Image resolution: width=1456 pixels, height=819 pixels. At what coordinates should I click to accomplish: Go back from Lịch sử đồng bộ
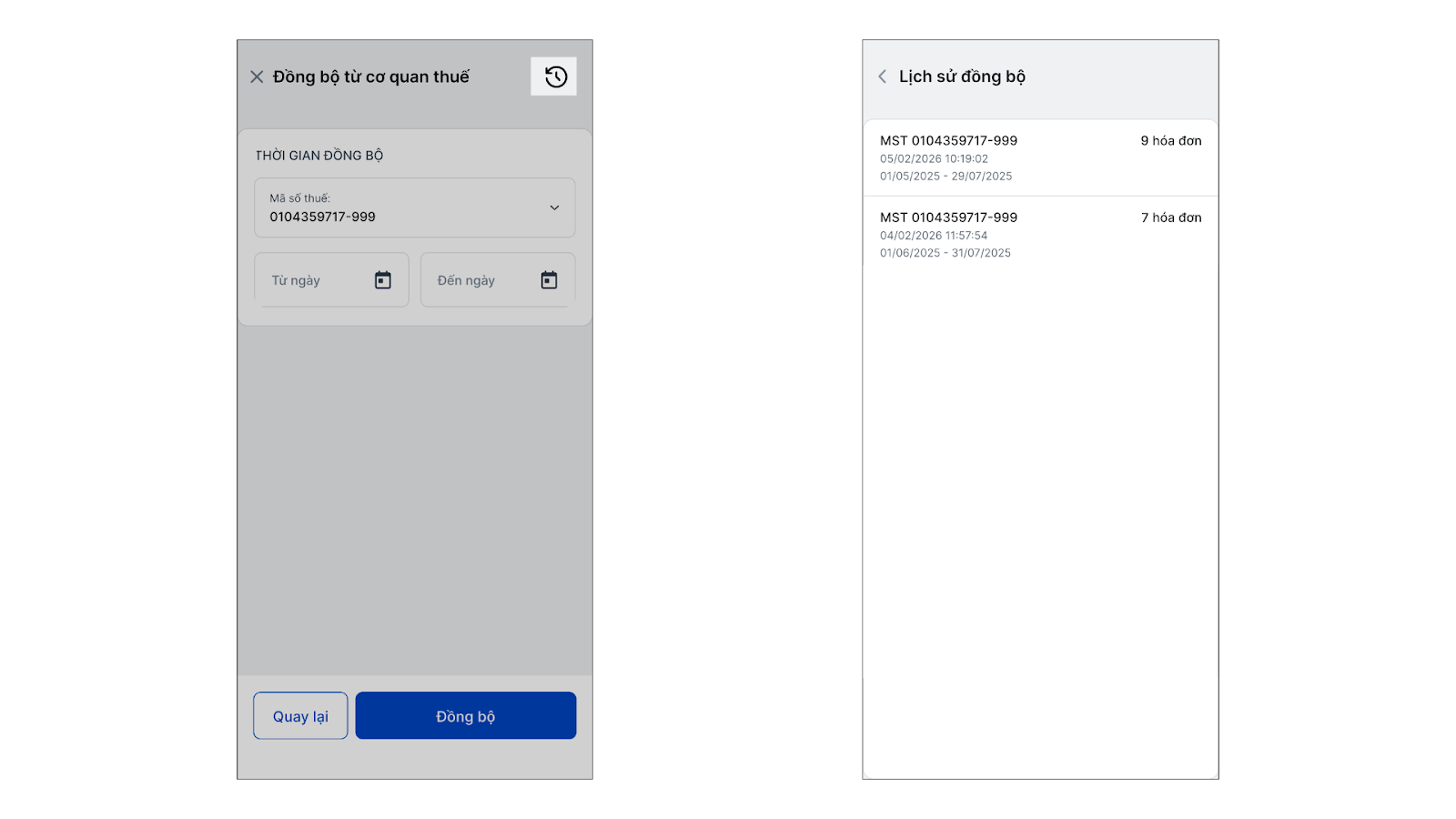pyautogui.click(x=882, y=76)
